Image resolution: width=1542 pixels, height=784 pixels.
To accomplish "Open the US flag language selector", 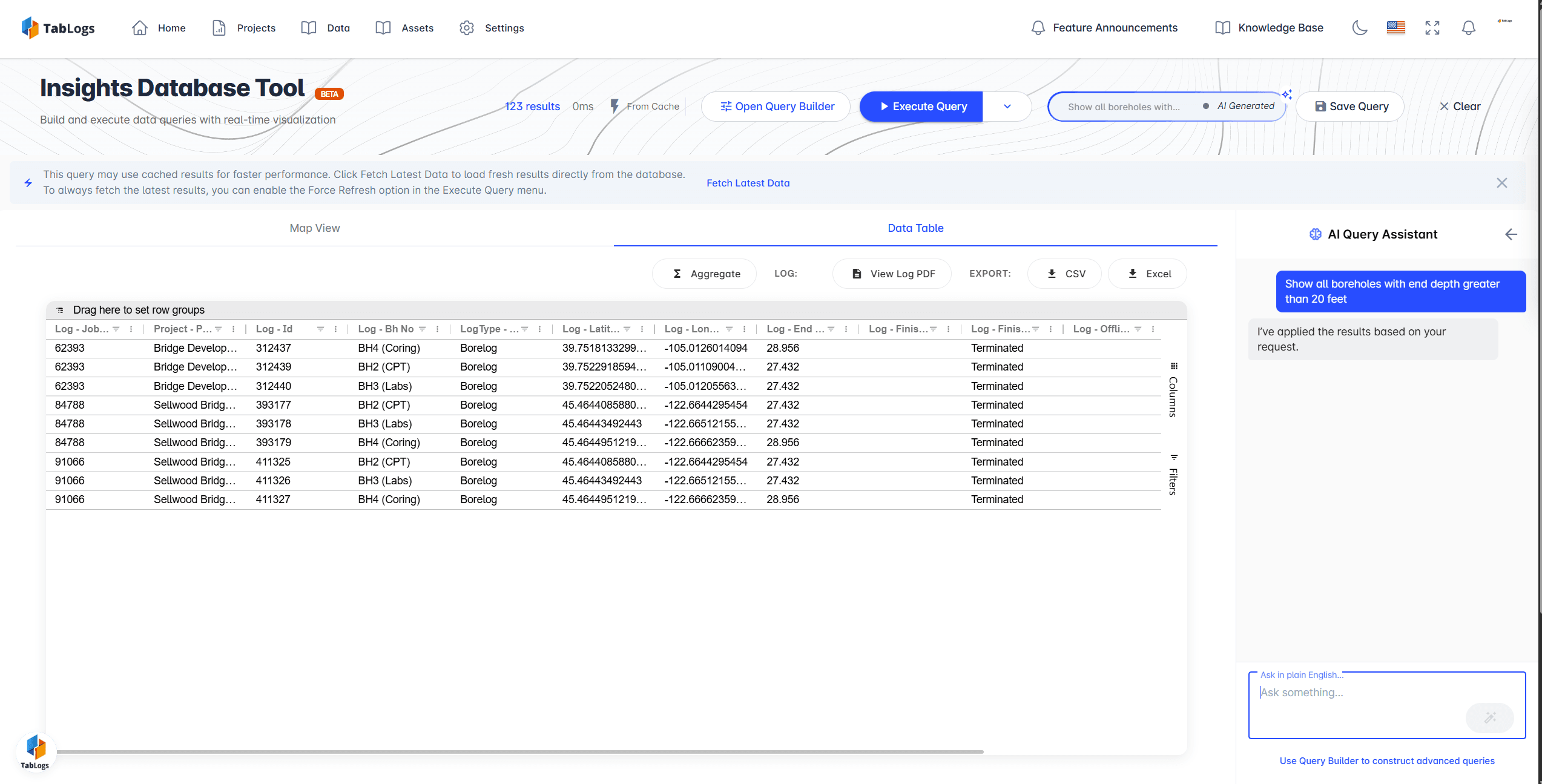I will pyautogui.click(x=1396, y=28).
